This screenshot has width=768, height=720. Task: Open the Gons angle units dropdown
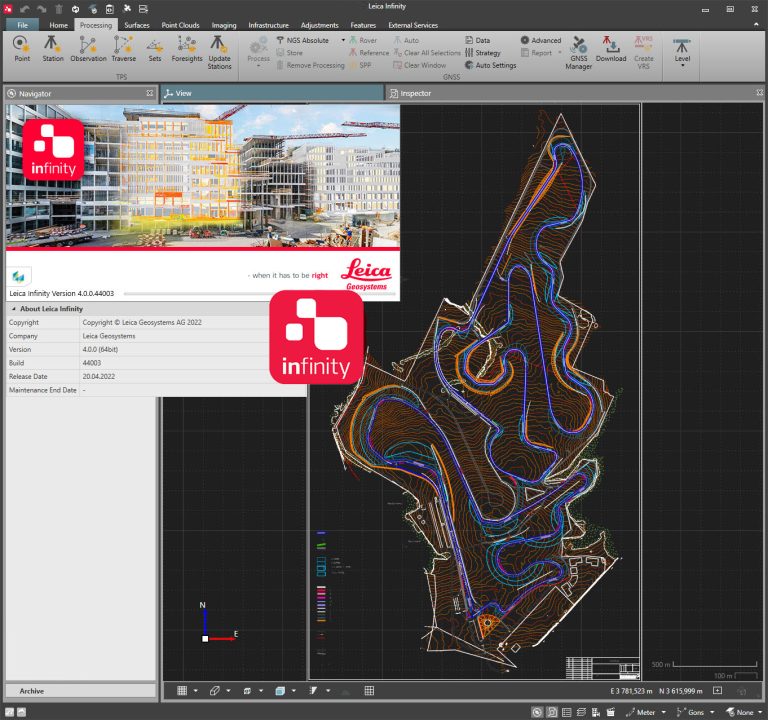[712, 712]
